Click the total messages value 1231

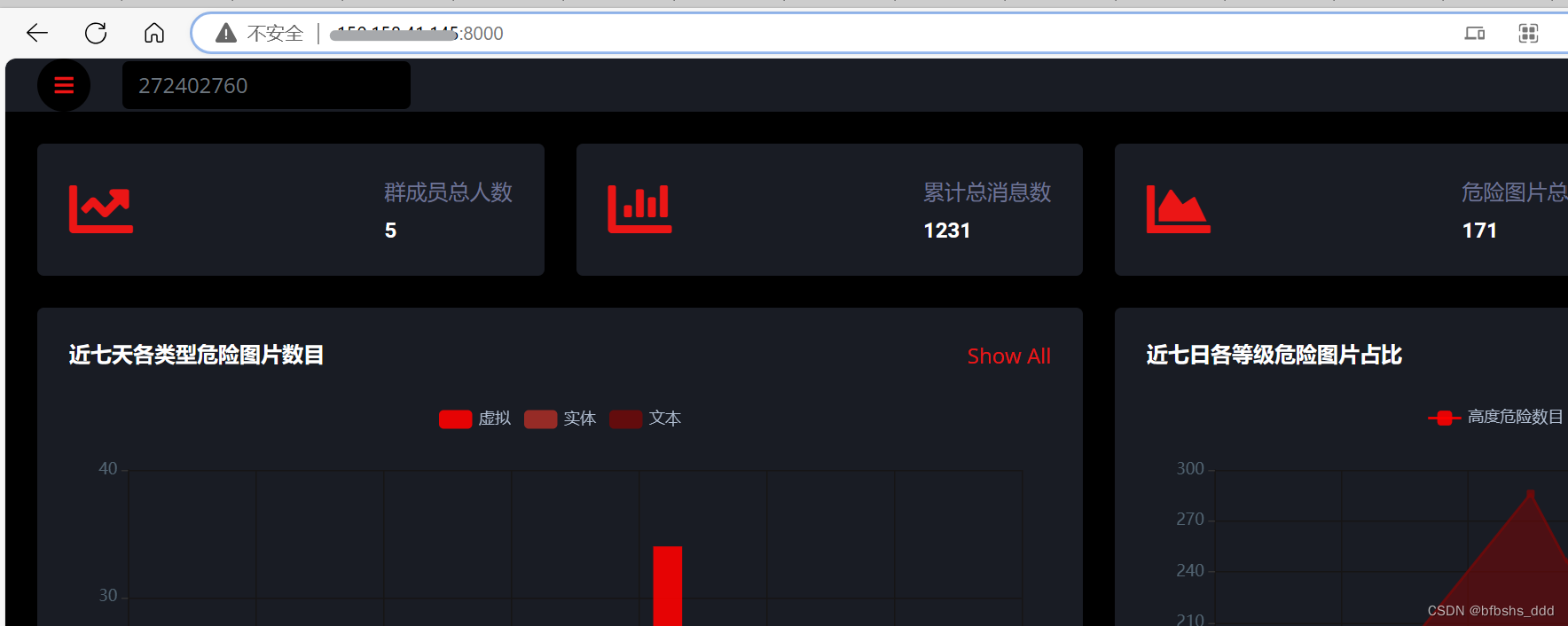tap(946, 231)
